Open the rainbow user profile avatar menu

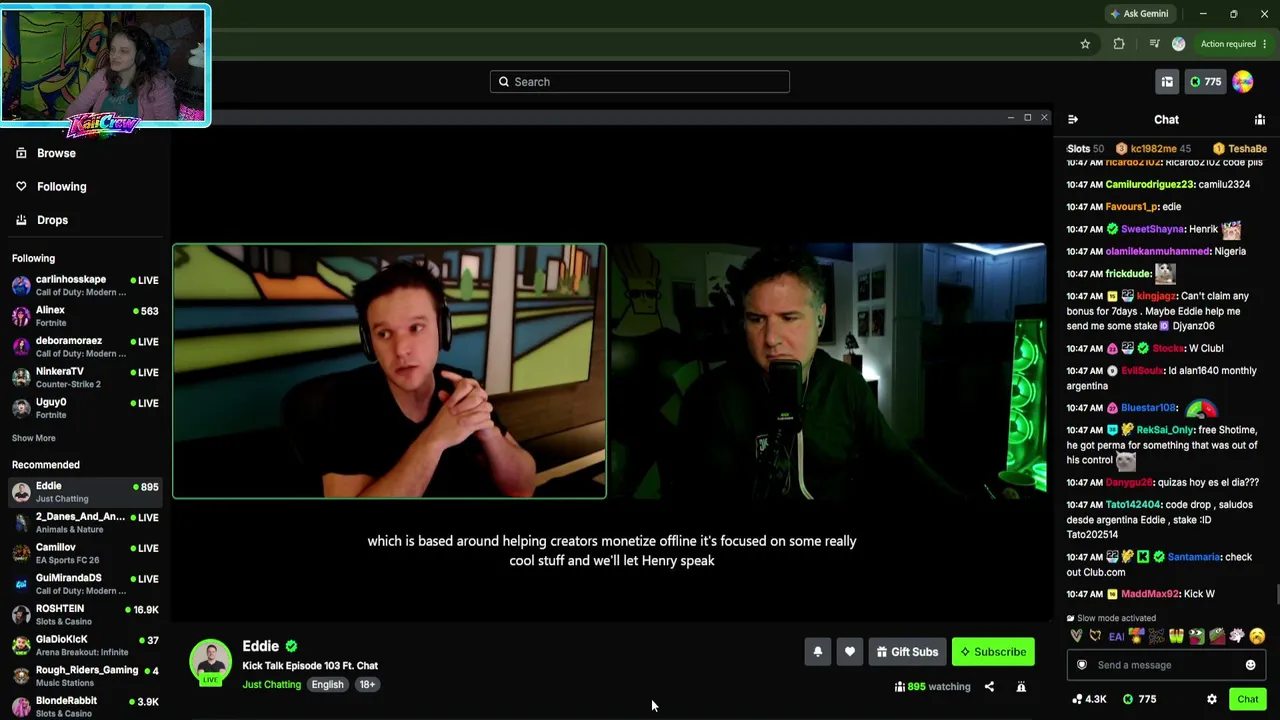click(x=1243, y=82)
